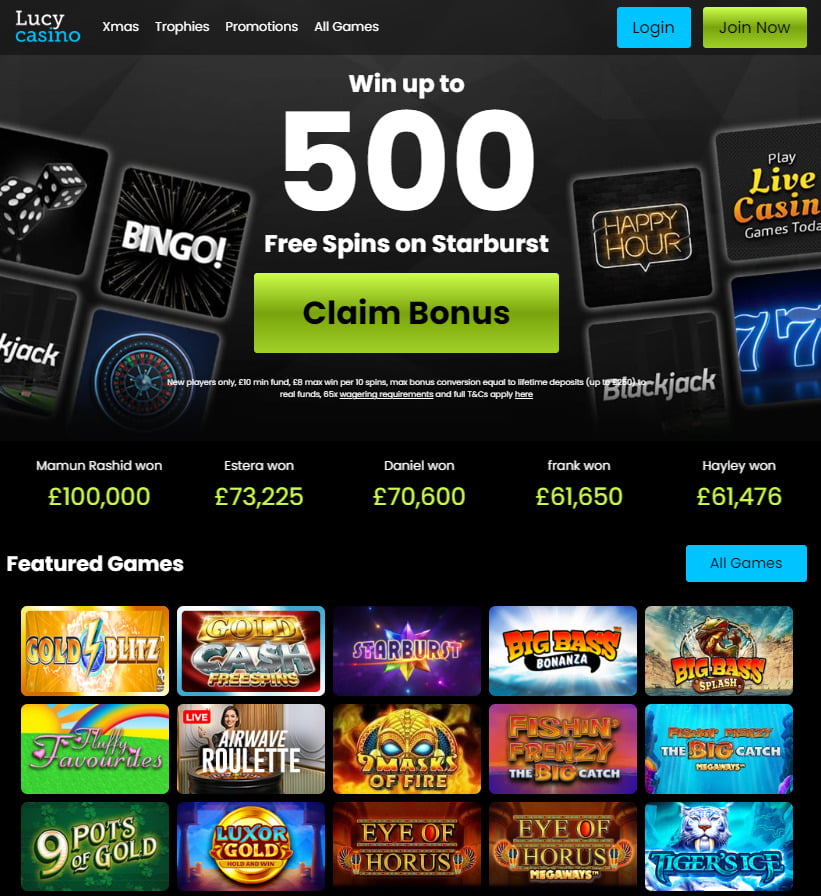Screen dimensions: 821x896
Task: Select the Big Bass Bonanza tile
Action: (x=563, y=651)
